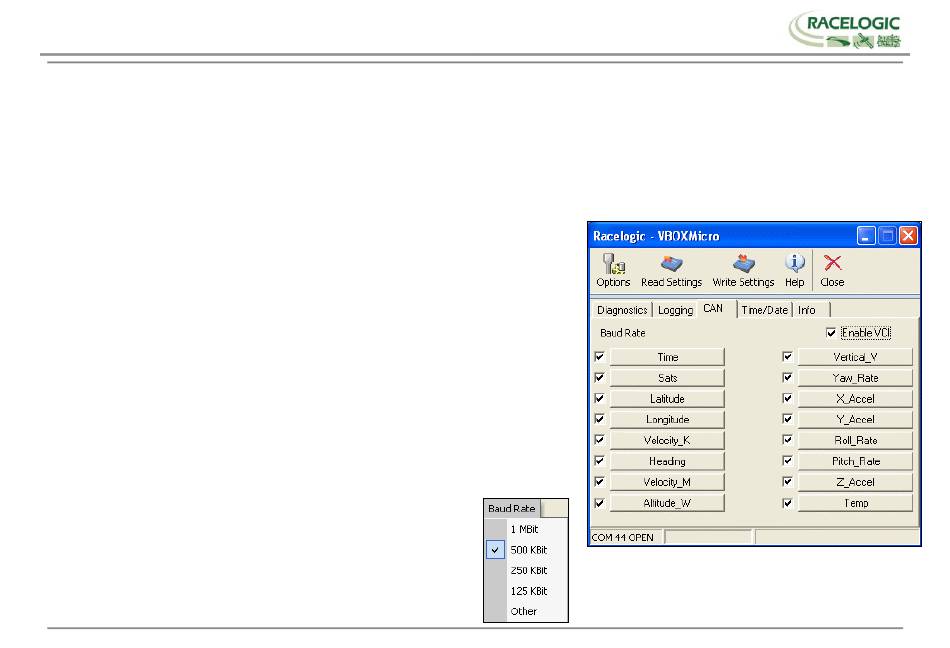Image resolution: width=950 pixels, height=648 pixels.
Task: Open the Info tab
Action: tap(807, 310)
